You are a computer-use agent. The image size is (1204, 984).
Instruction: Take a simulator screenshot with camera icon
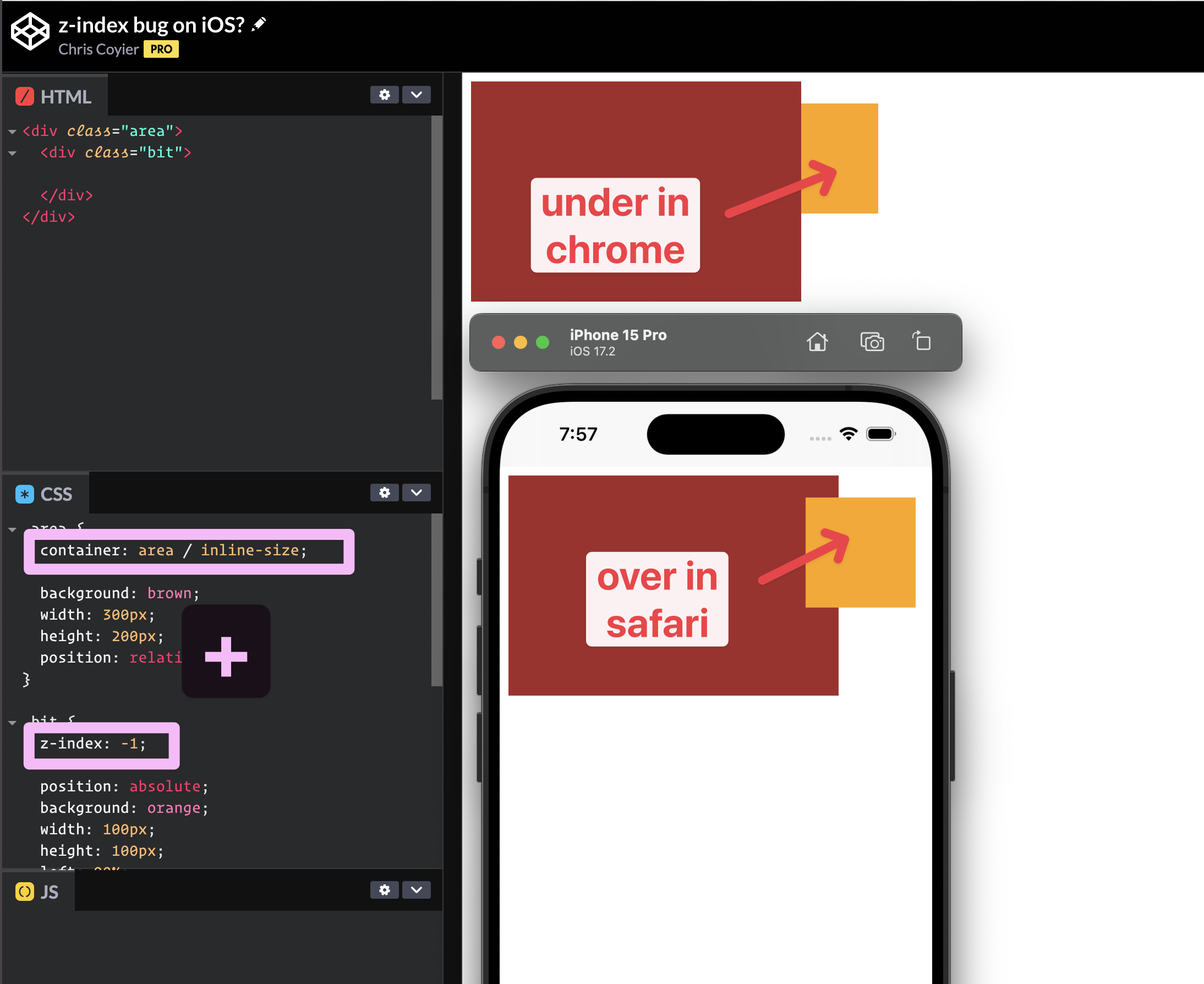point(872,342)
